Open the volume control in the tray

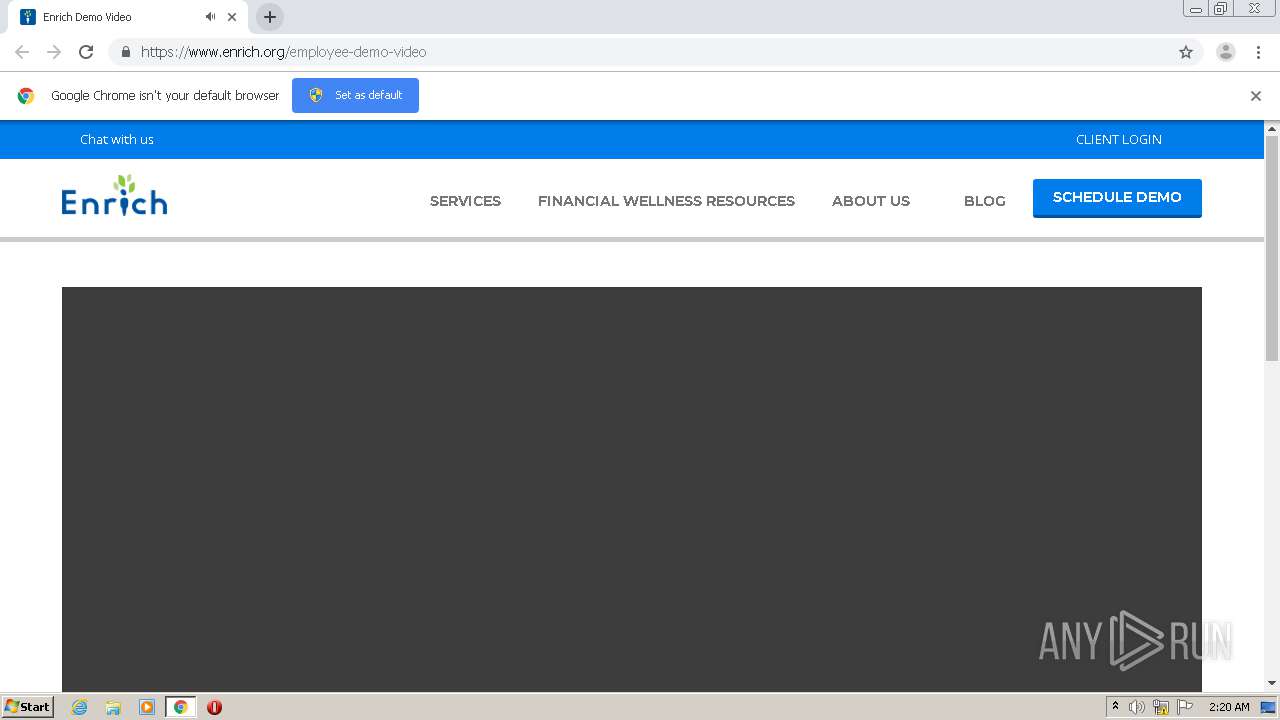(1137, 707)
